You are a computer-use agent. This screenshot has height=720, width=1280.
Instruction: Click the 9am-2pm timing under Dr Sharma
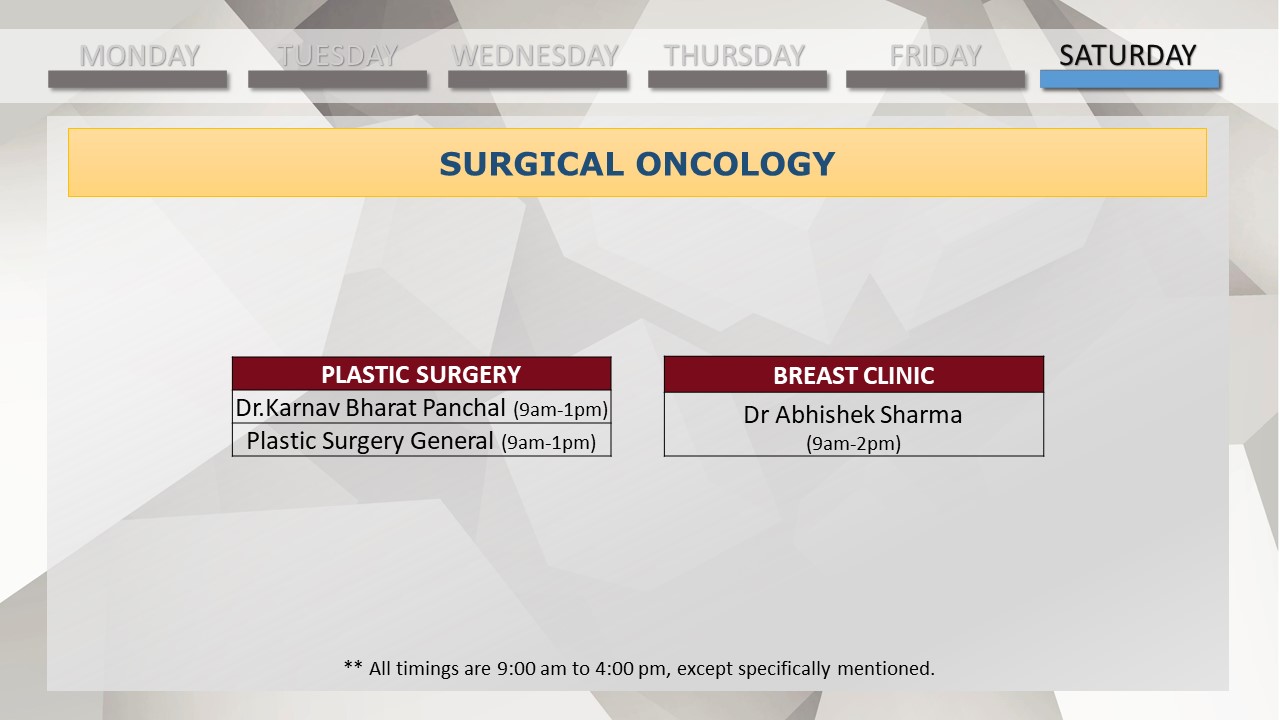(x=853, y=444)
